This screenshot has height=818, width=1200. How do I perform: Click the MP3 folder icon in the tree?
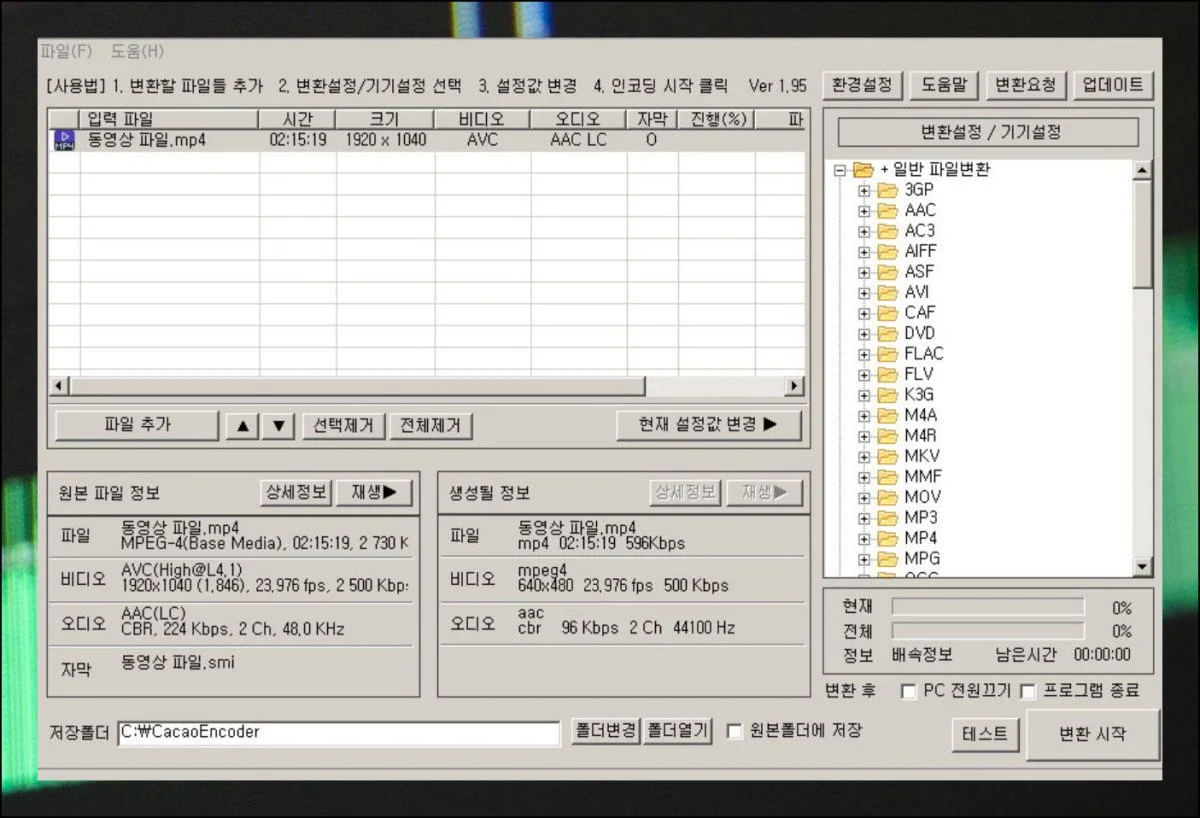[x=887, y=518]
